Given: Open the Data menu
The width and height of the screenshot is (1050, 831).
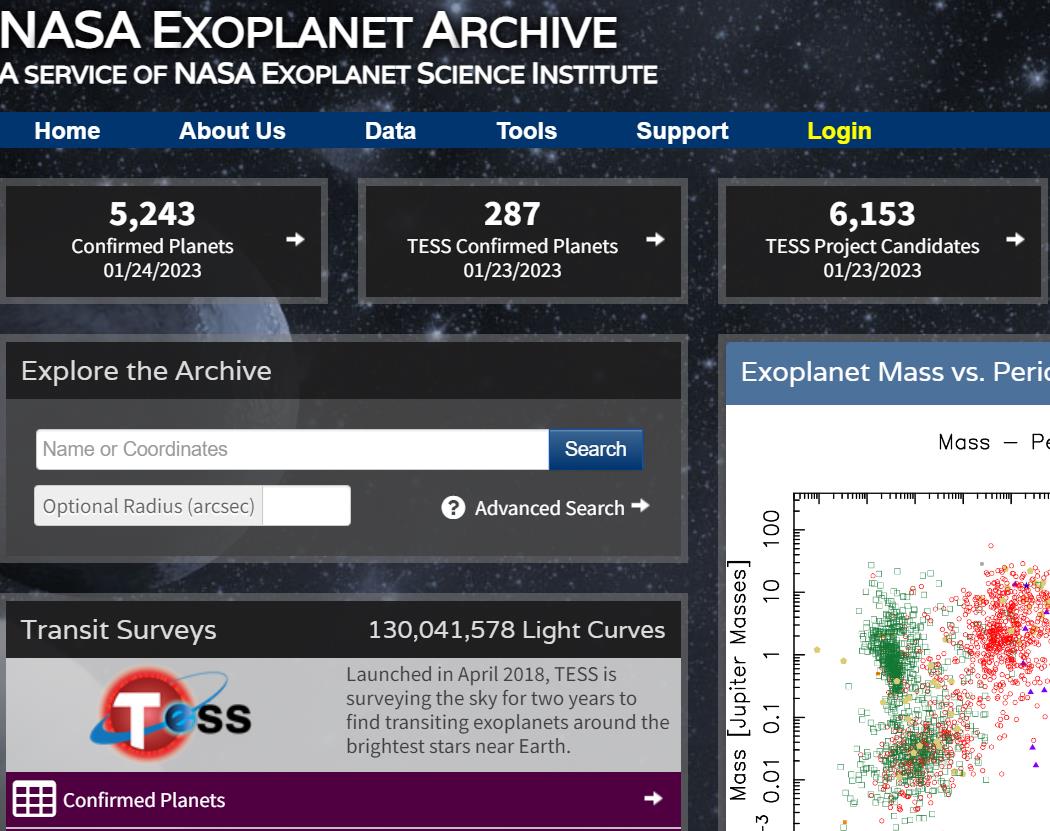Looking at the screenshot, I should point(390,131).
